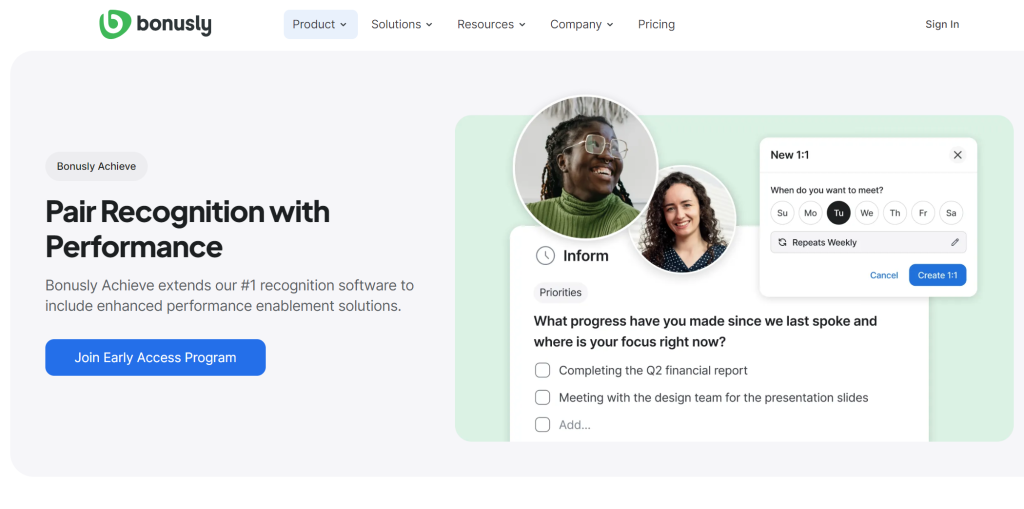The height and width of the screenshot is (509, 1024).
Task: Click the repeat arrows icon beside Repeats Weekly
Action: point(782,242)
